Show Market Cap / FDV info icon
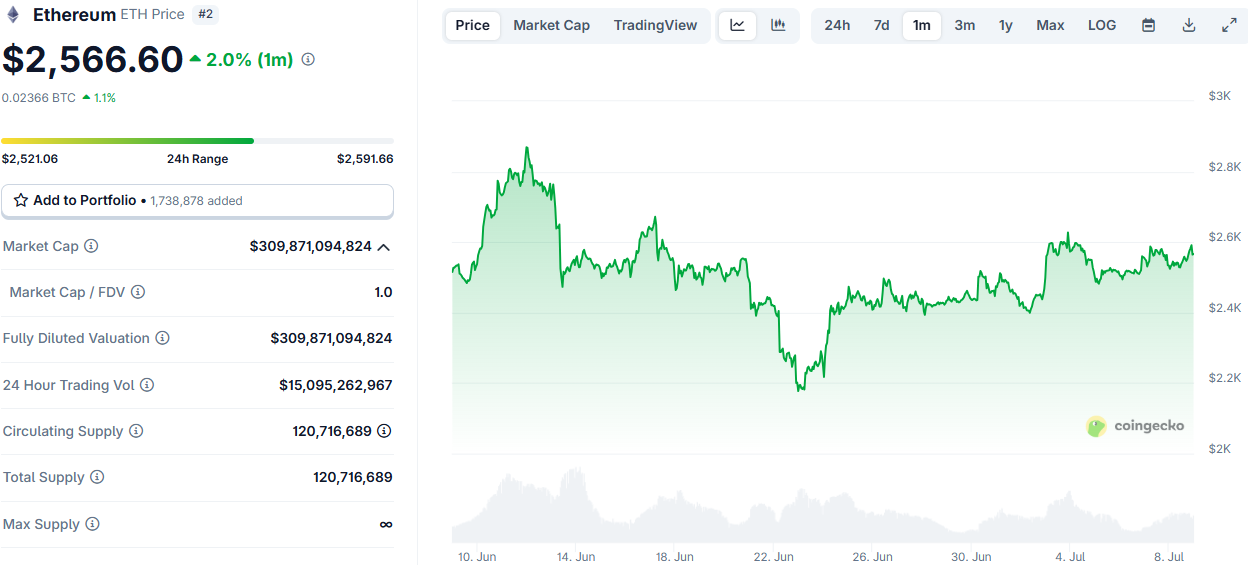The height and width of the screenshot is (565, 1248). coord(138,292)
